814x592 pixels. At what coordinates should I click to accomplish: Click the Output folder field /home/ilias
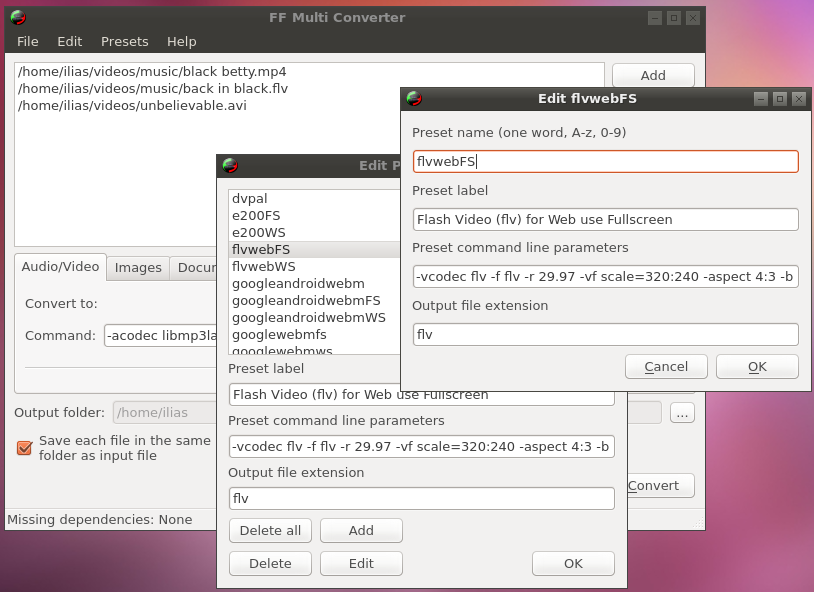[165, 413]
